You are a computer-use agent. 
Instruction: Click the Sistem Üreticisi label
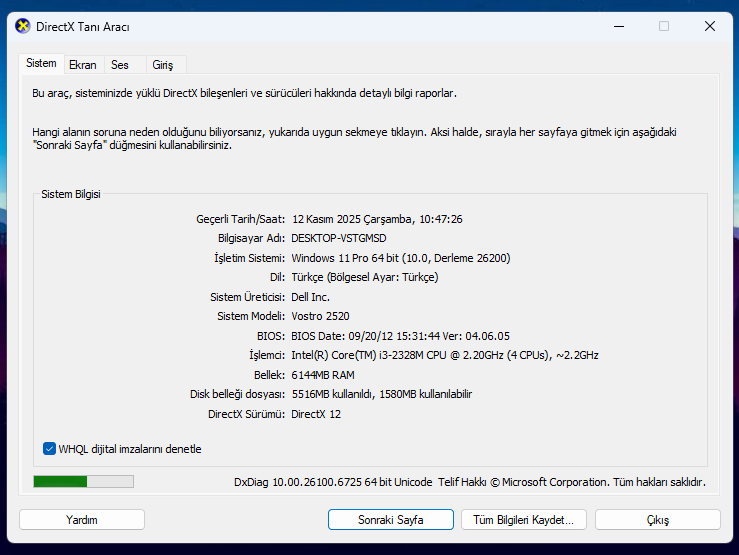point(247,297)
